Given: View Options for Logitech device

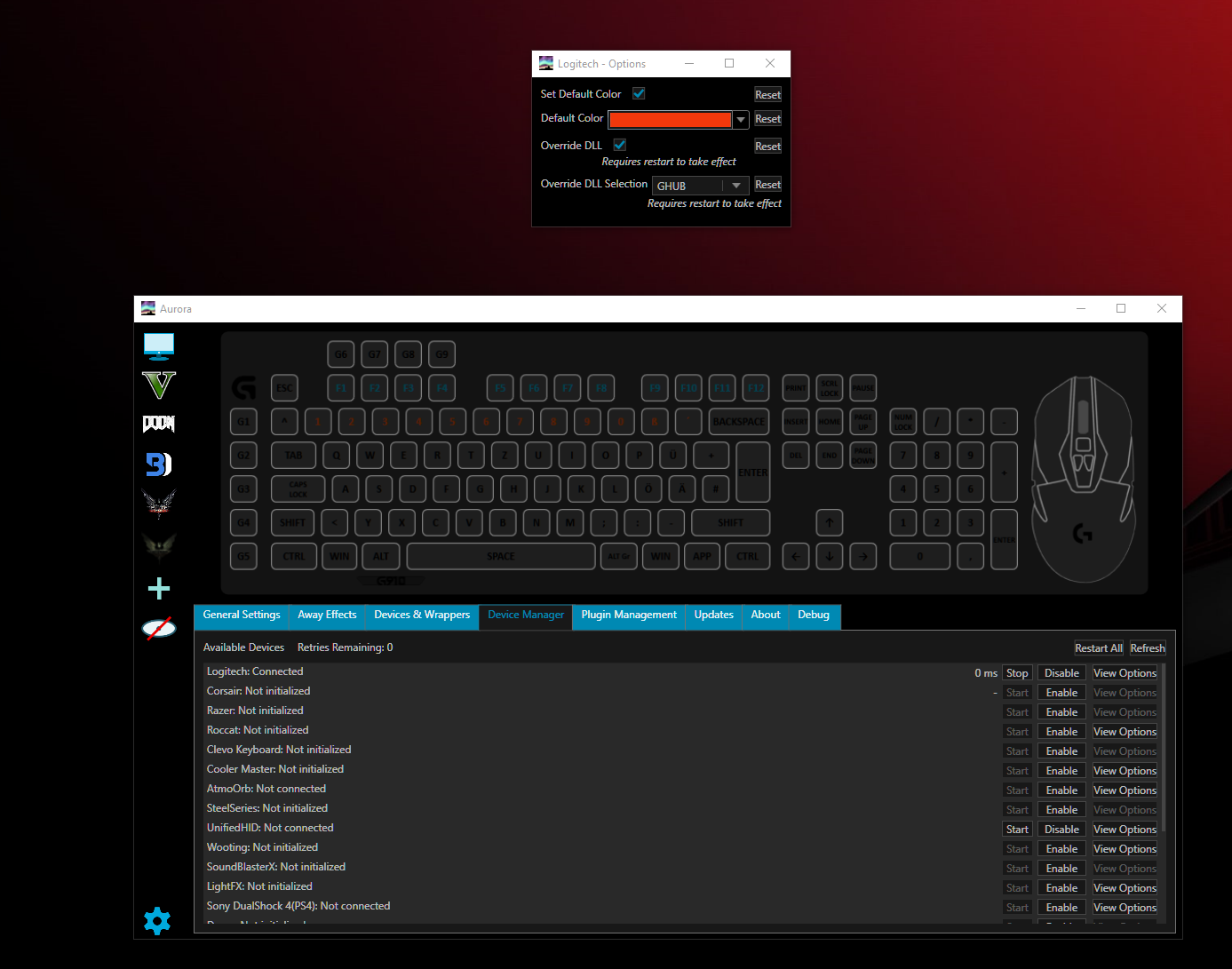Looking at the screenshot, I should click(1125, 673).
